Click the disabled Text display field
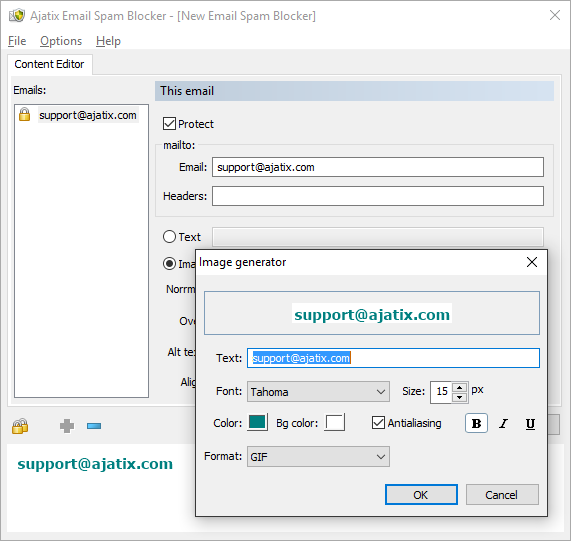Screen dimensions: 571x541 pos(378,237)
